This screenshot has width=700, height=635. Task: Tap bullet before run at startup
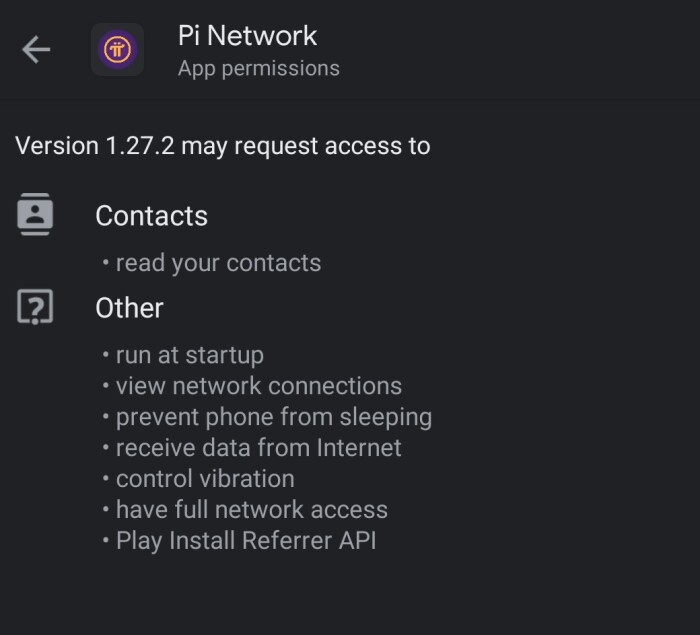(x=106, y=355)
